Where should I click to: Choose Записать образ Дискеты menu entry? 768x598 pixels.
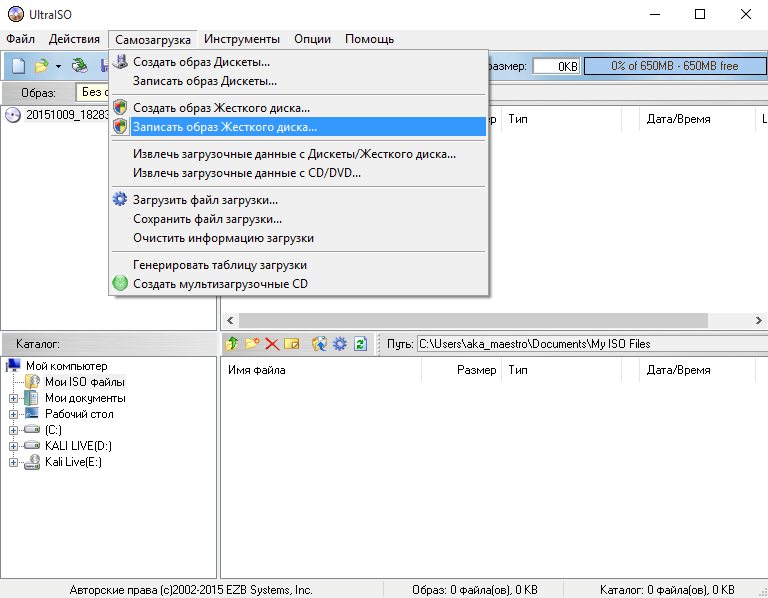(x=299, y=81)
